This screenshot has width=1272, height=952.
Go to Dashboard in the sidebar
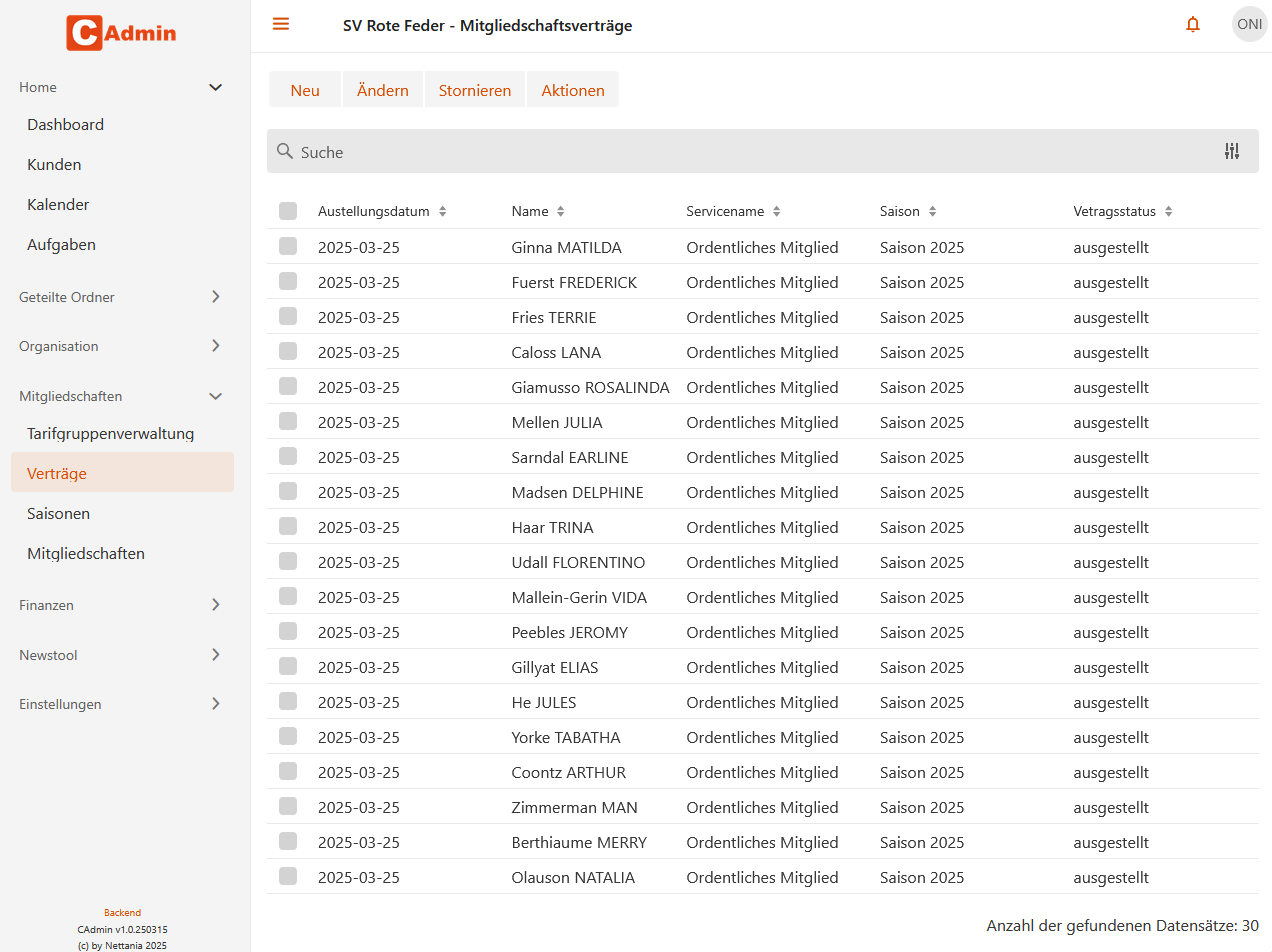click(x=66, y=125)
